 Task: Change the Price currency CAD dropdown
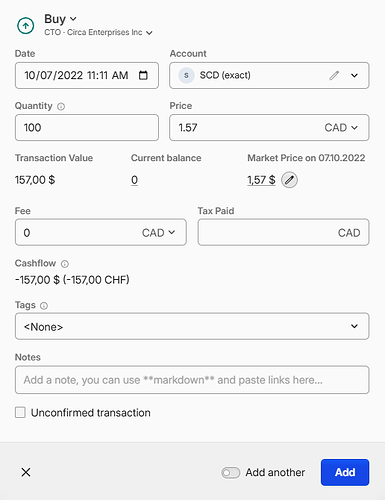pyautogui.click(x=341, y=128)
